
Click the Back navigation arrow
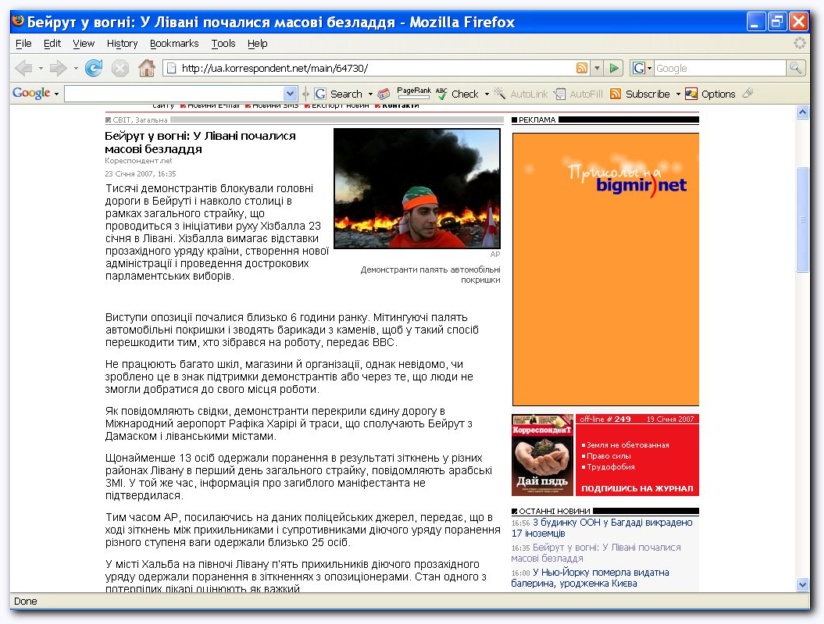click(24, 68)
